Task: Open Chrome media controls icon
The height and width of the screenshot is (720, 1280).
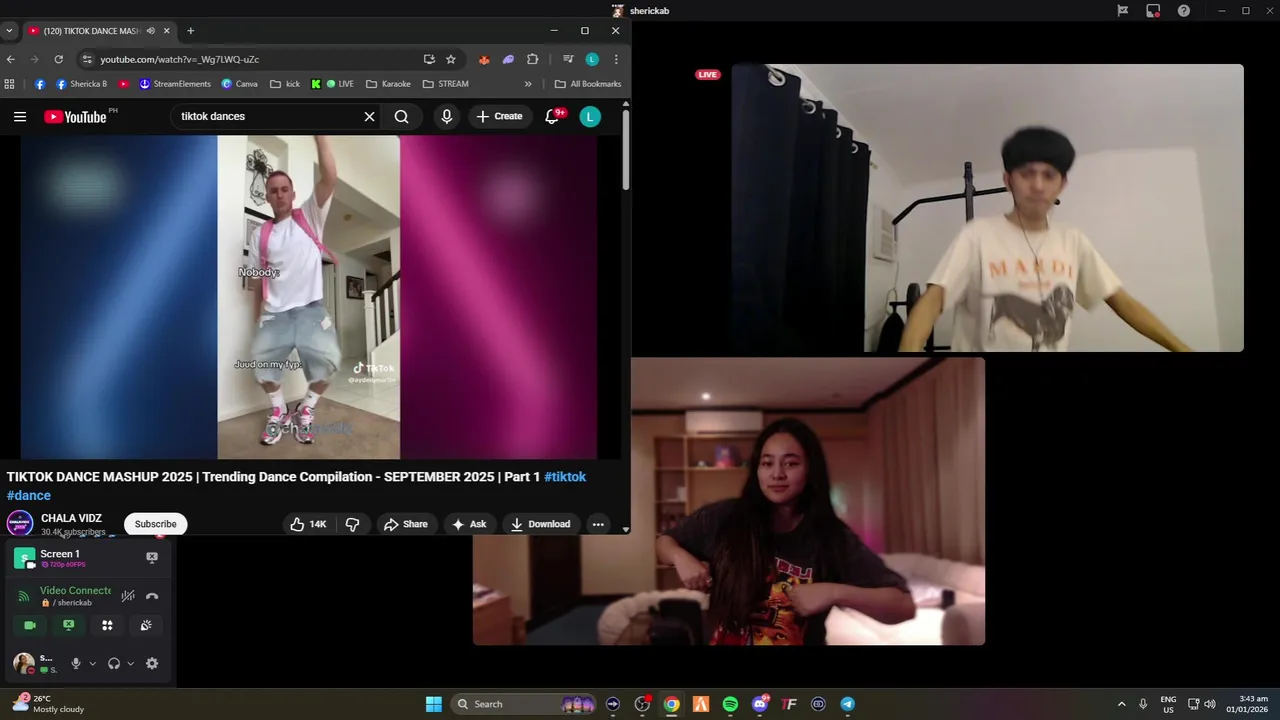Action: [568, 59]
